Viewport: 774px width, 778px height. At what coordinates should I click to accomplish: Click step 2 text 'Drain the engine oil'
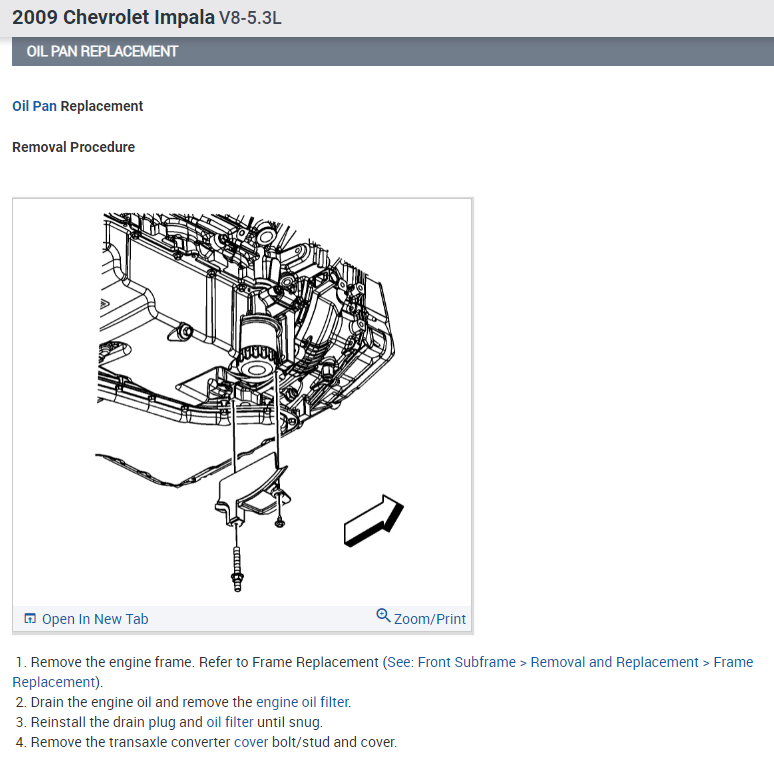(x=91, y=702)
